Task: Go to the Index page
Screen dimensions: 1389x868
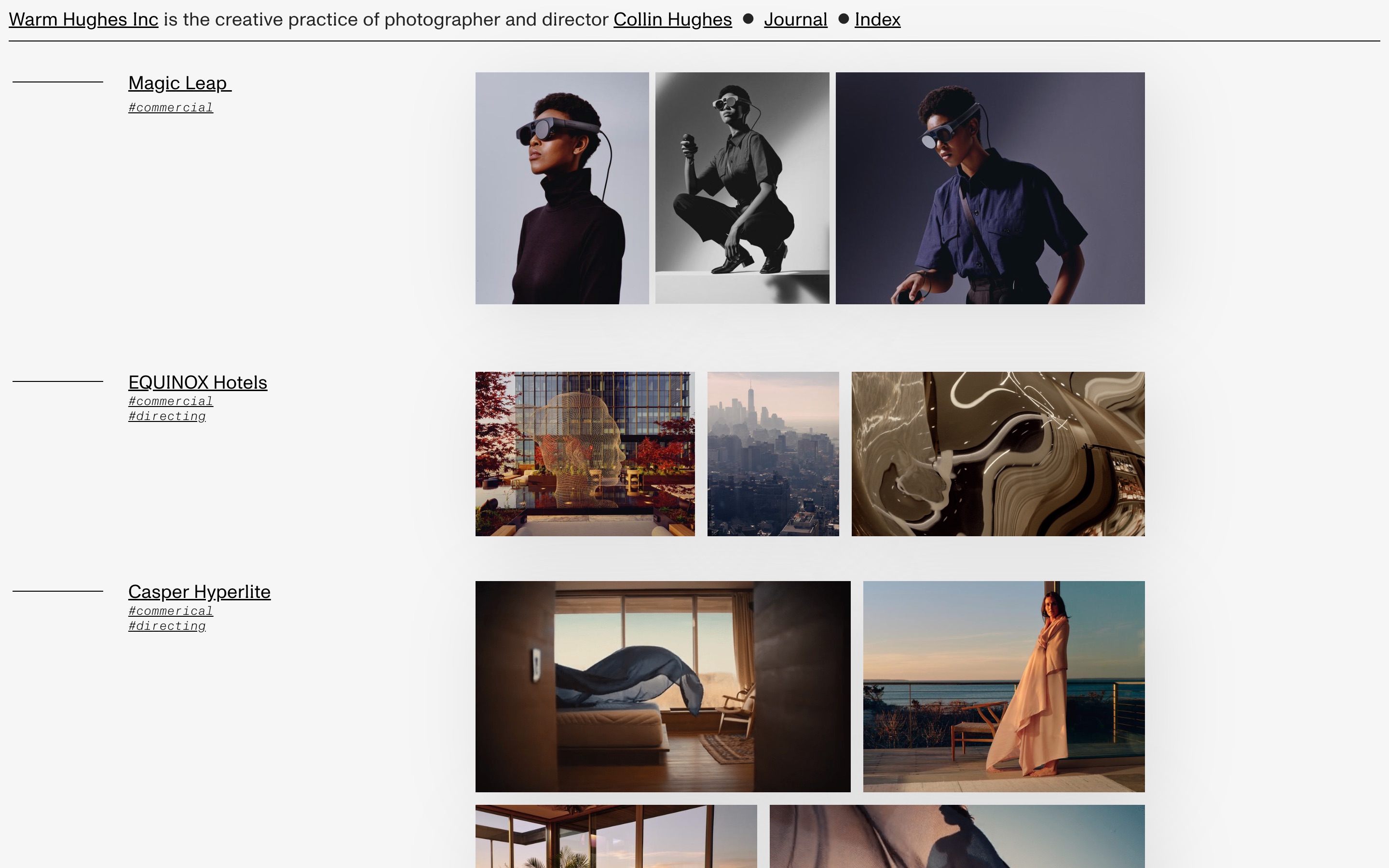Action: coord(877,19)
